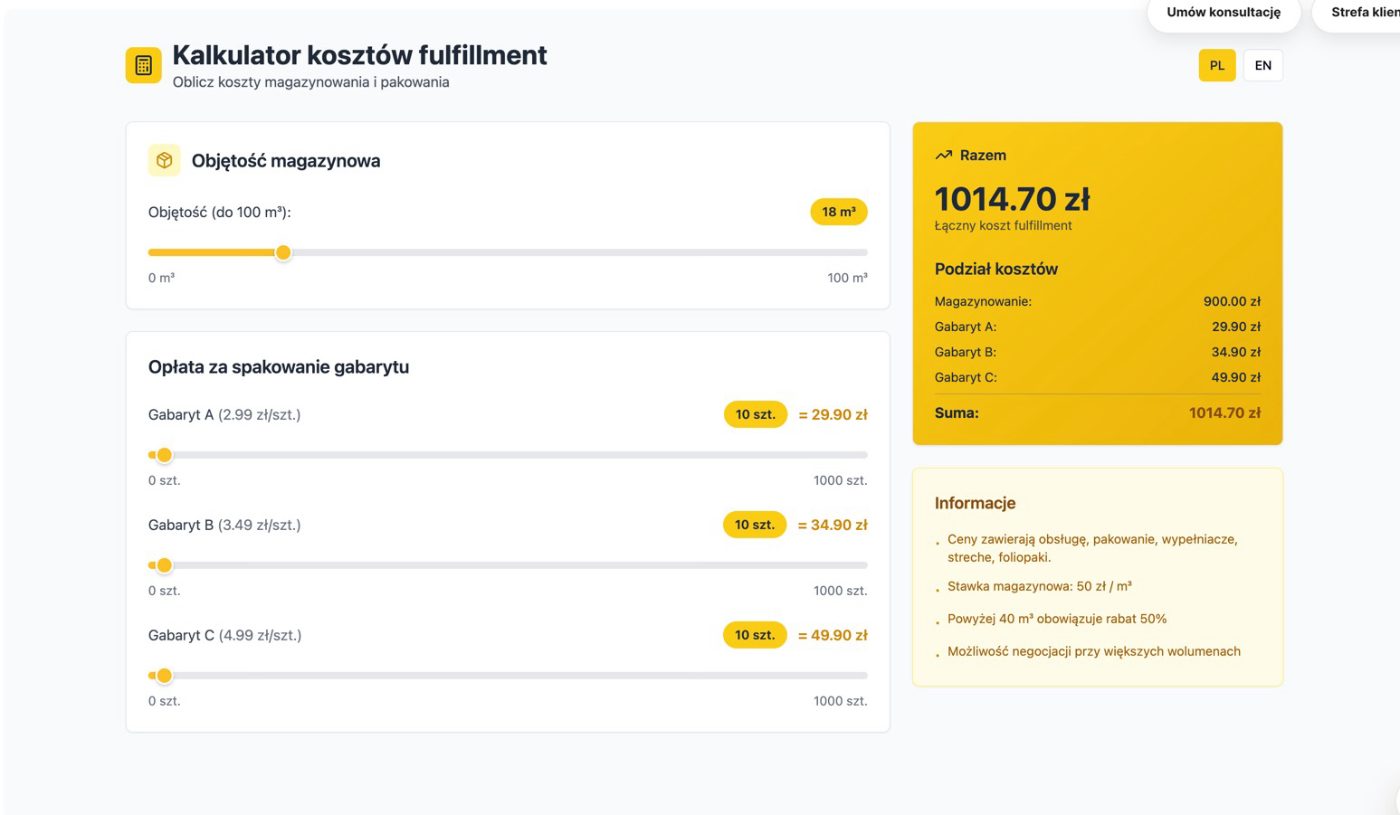Click the Gabaryt C: 49.90 zł summary value
Screen dimensions: 1400x815
(x=1235, y=378)
